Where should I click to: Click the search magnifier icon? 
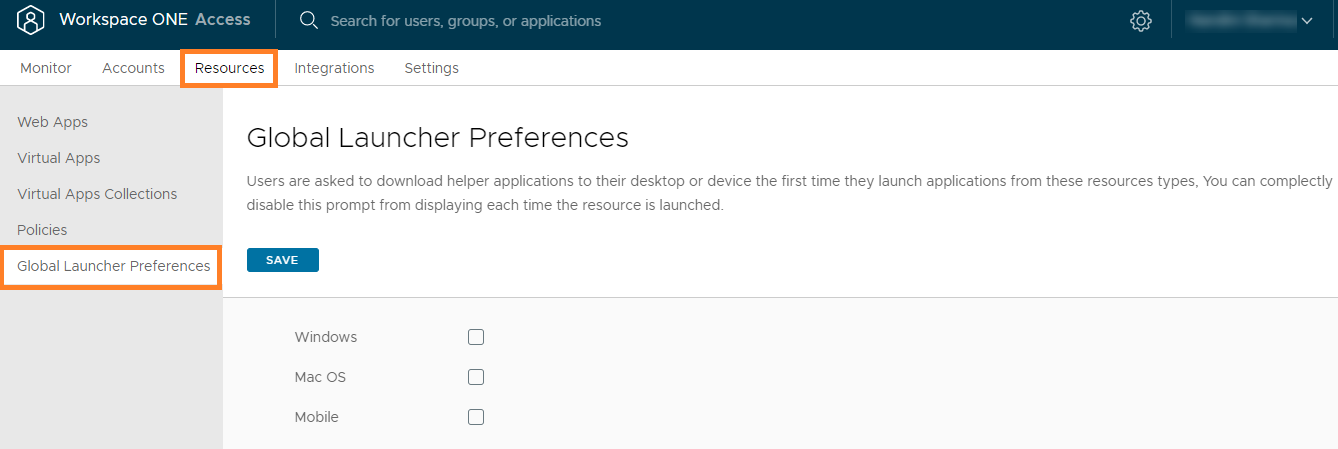point(309,20)
